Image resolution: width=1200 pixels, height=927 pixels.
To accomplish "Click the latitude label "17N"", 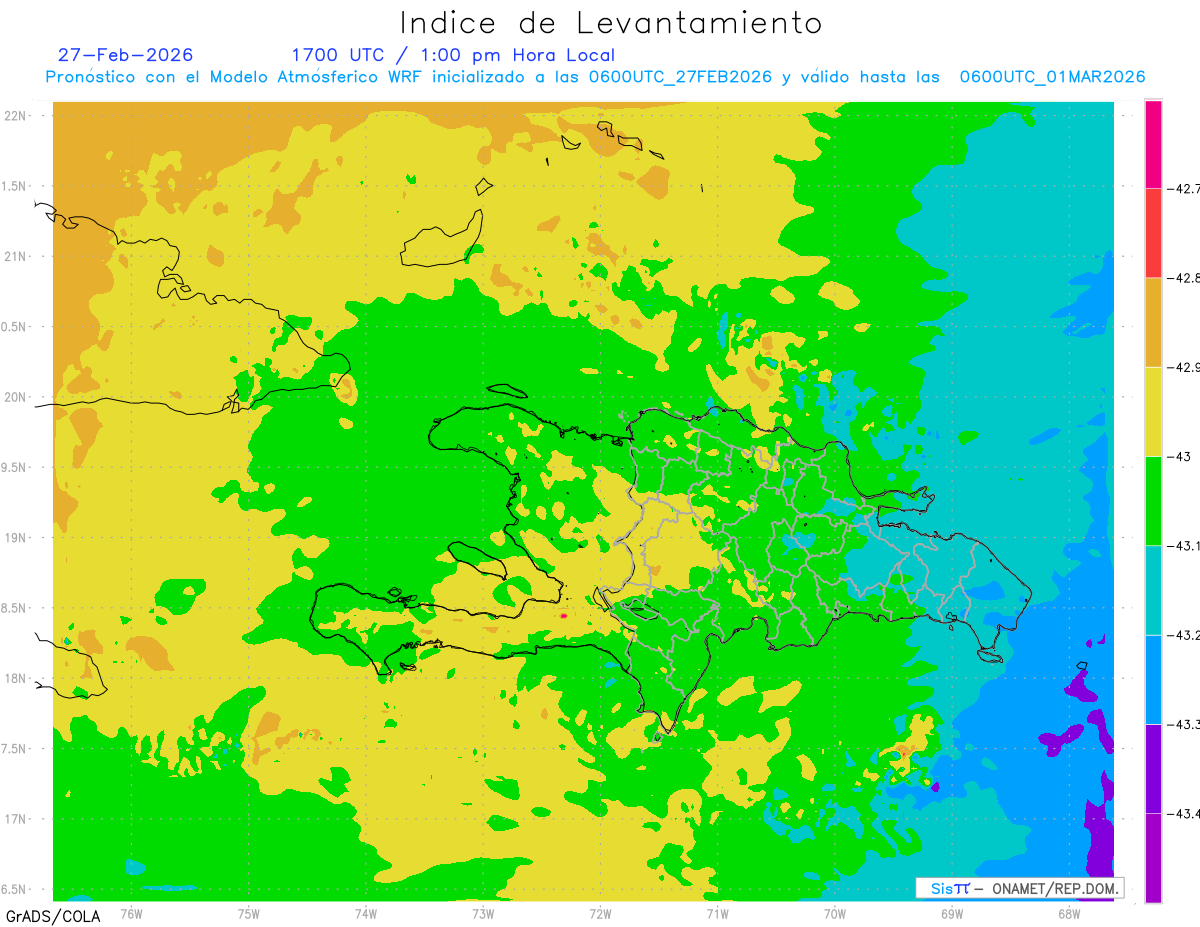I will [x=16, y=819].
